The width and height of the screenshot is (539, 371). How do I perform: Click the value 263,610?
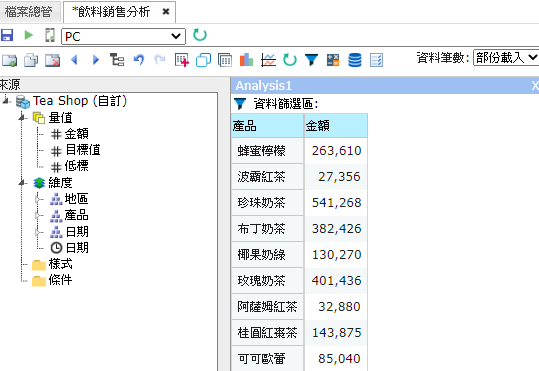(337, 151)
